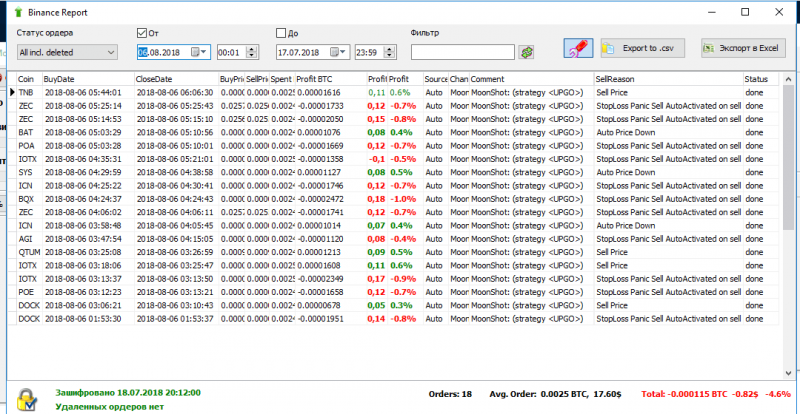Click Profit BTC value 0.00000678
The width and height of the screenshot is (800, 414).
pos(331,305)
